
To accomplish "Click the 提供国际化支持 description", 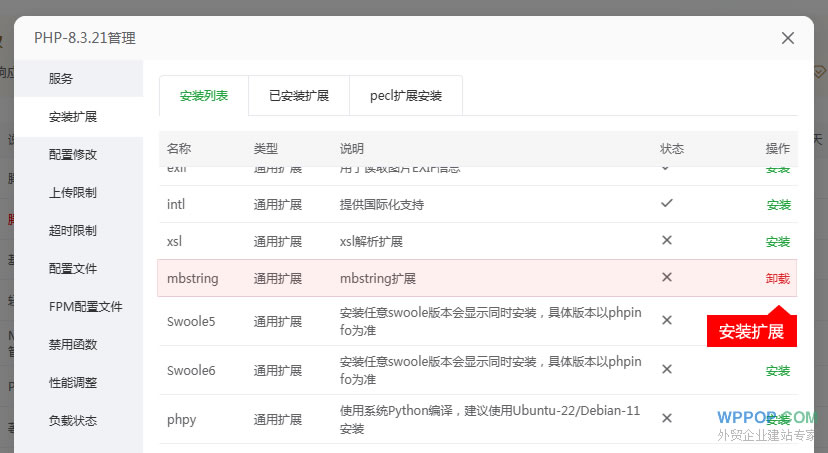I will 382,205.
